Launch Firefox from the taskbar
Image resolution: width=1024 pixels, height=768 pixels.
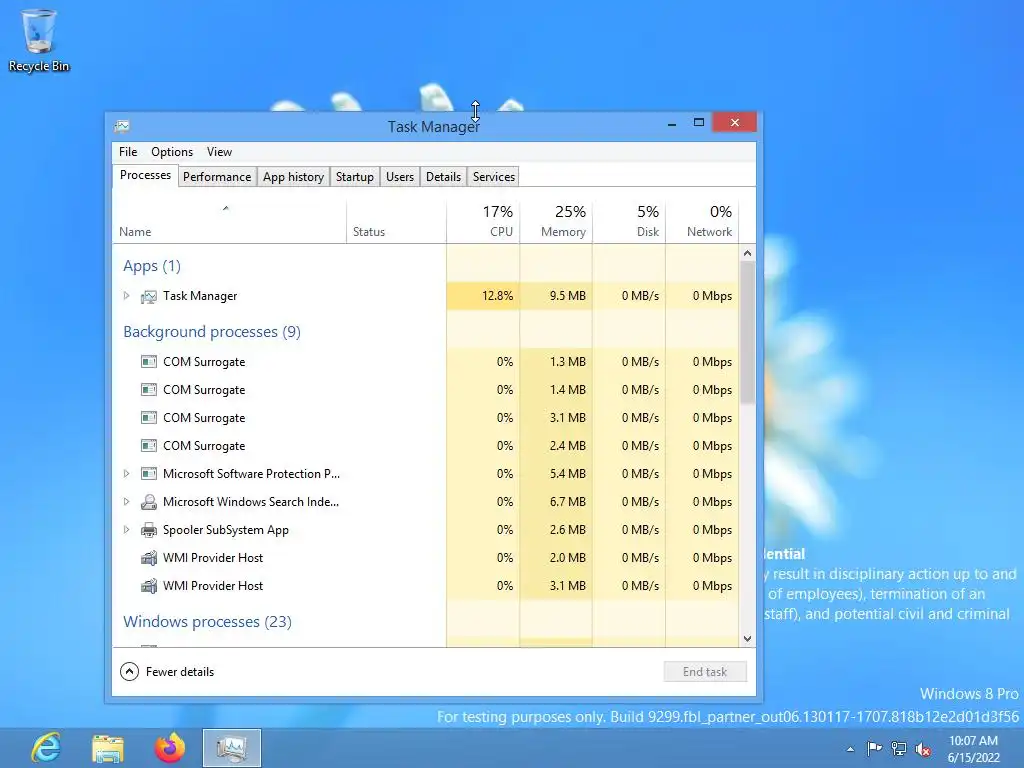pos(170,748)
